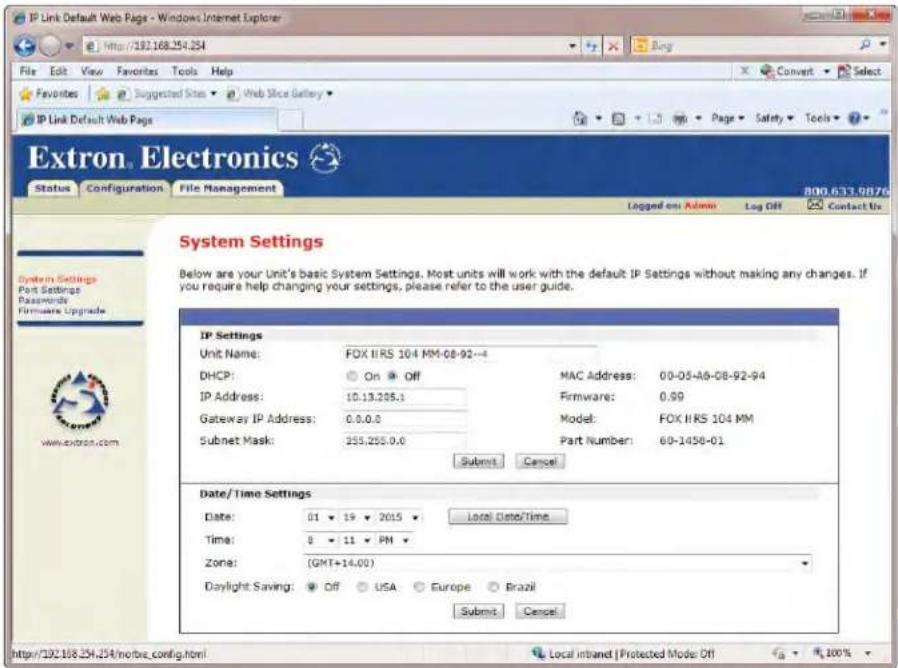
Task: Open the File menu
Action: click(27, 71)
